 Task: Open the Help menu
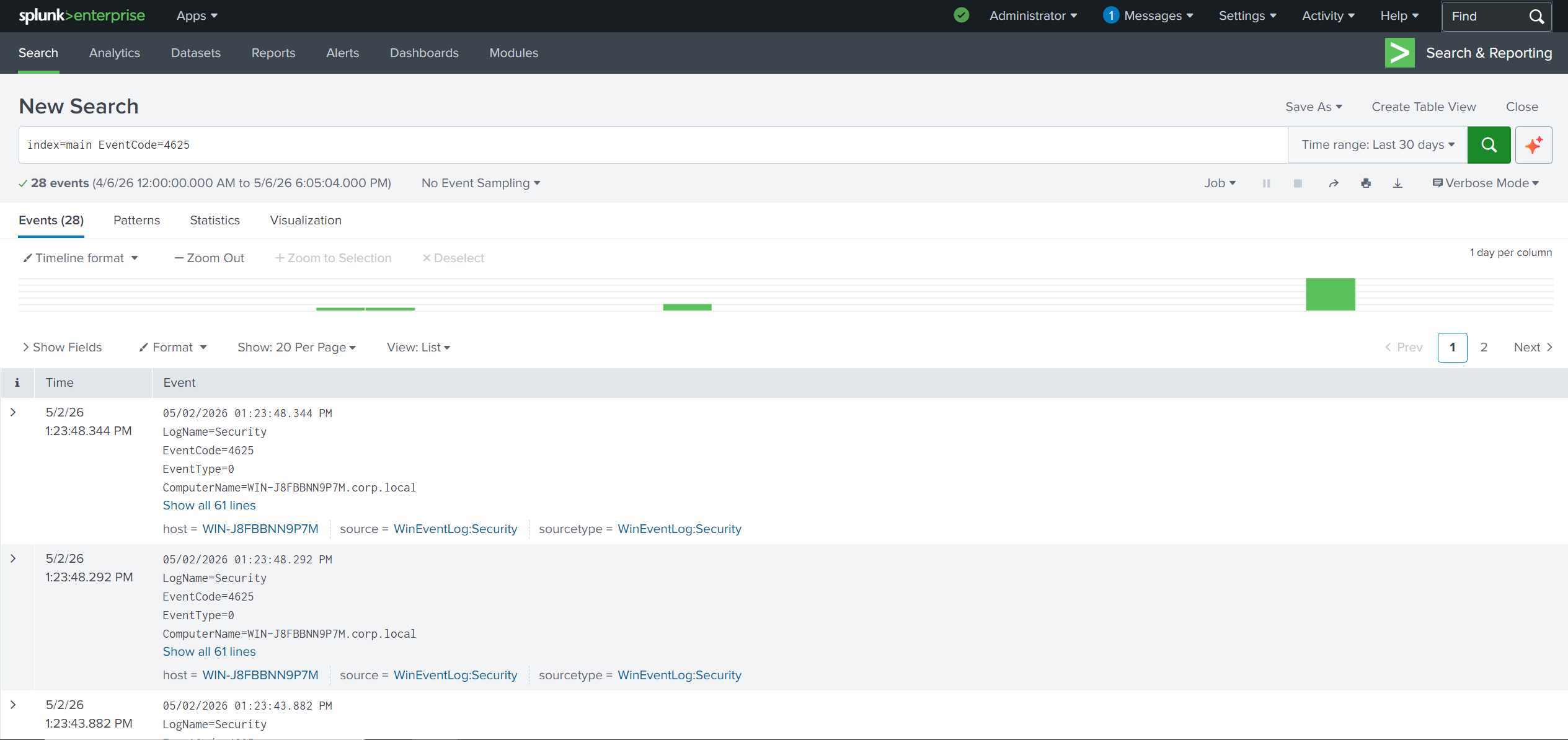1399,16
